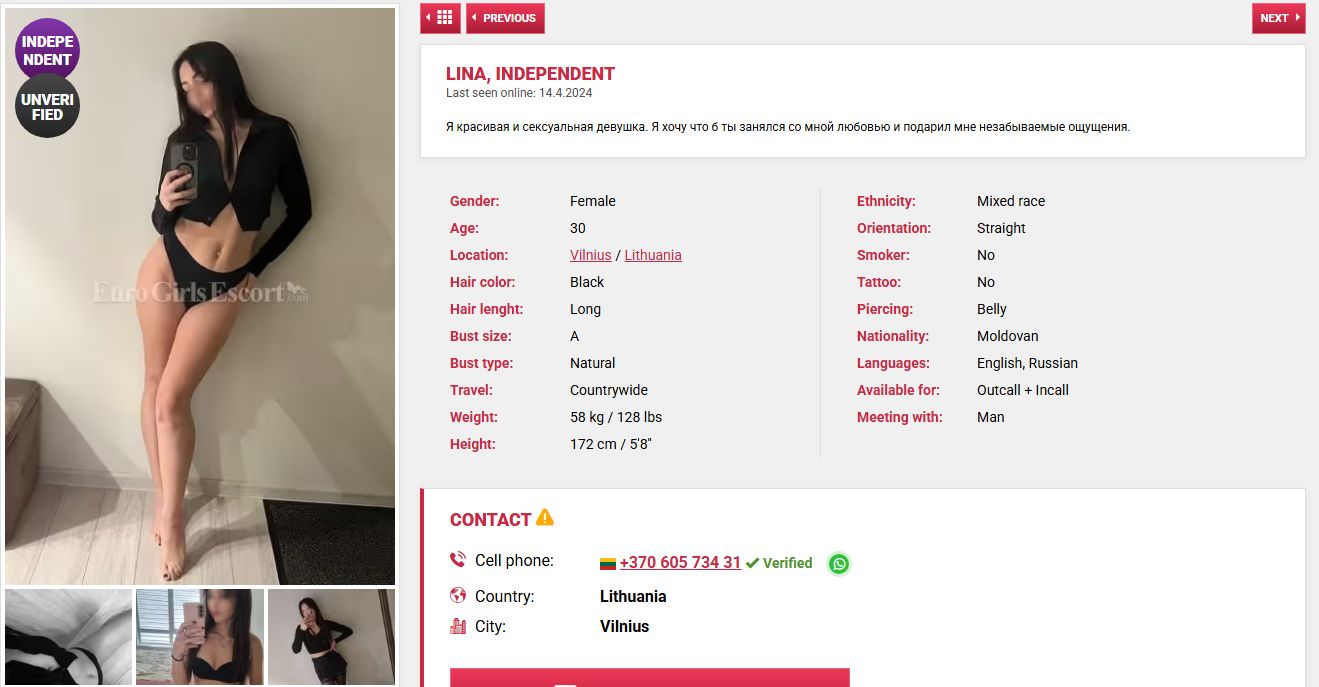Click the globe icon beside Country
Image resolution: width=1319 pixels, height=687 pixels.
(458, 596)
